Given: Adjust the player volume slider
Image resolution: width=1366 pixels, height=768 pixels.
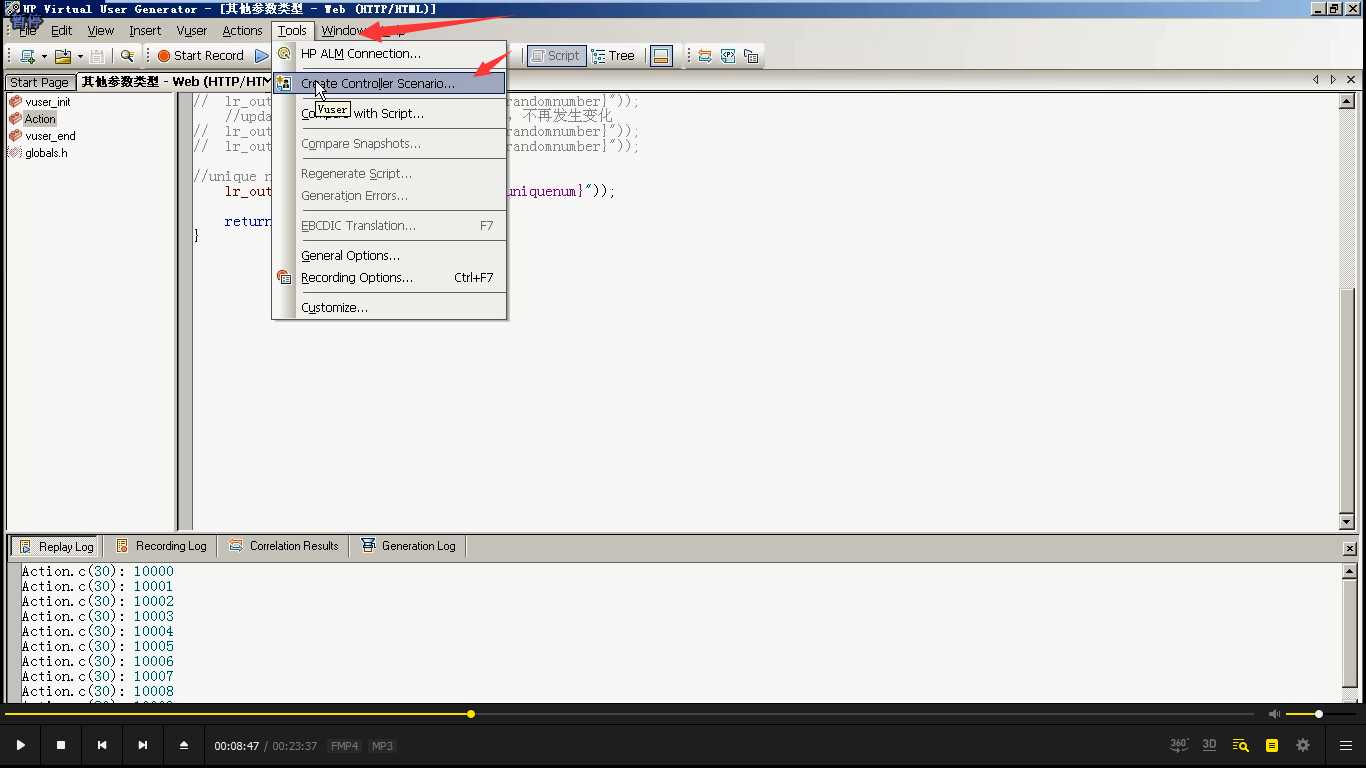Looking at the screenshot, I should coord(1319,714).
